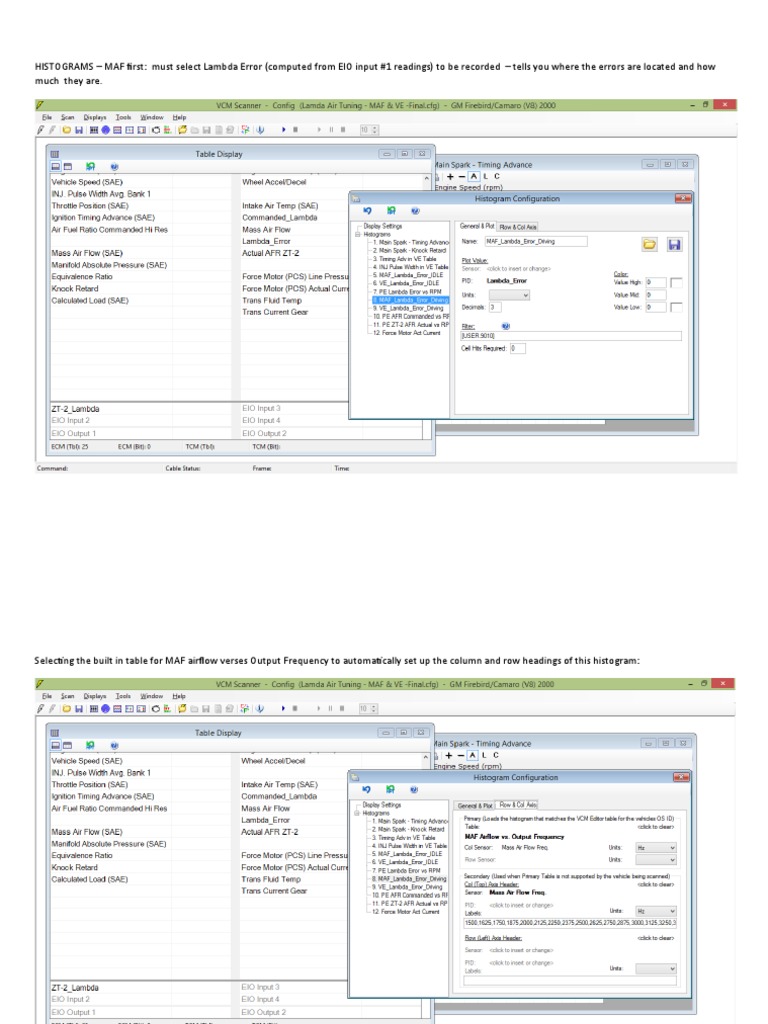Click the A button in first screenshot's Main Spark toolbar
This screenshot has height=1024, width=768.
tap(473, 176)
